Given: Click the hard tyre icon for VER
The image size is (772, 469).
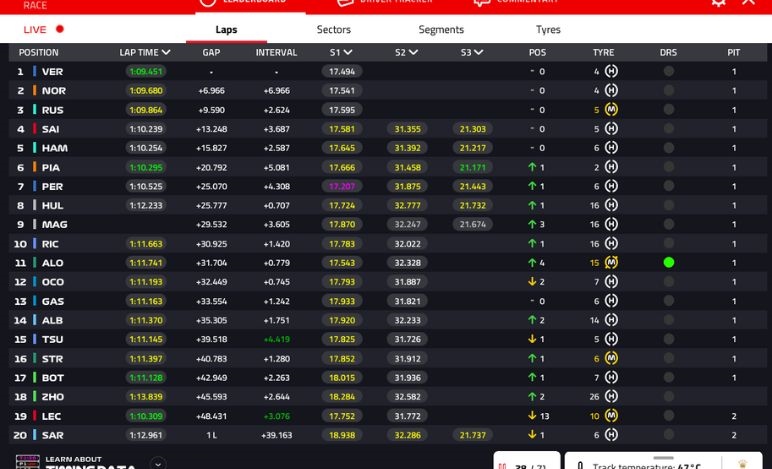Looking at the screenshot, I should (x=611, y=72).
